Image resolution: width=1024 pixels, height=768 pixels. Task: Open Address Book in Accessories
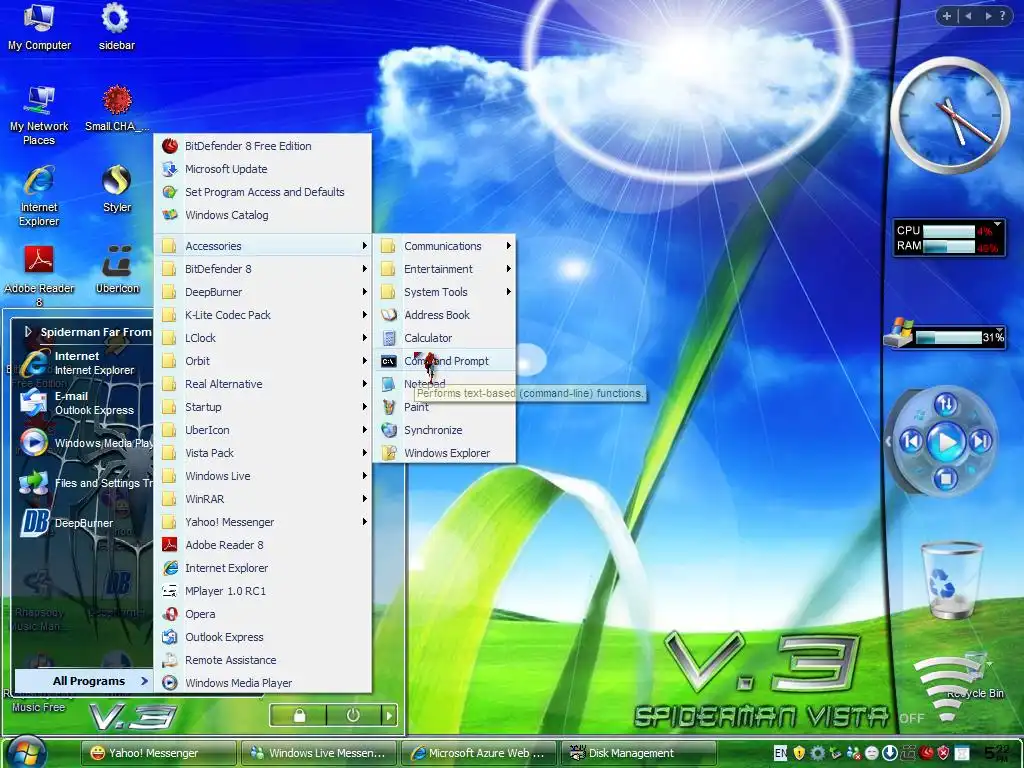pyautogui.click(x=445, y=315)
